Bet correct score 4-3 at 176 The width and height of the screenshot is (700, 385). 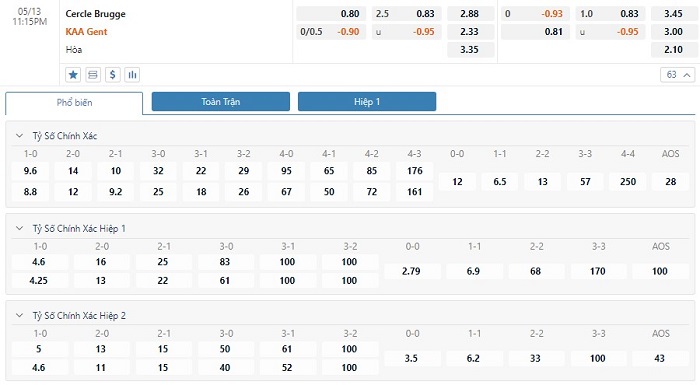point(414,171)
